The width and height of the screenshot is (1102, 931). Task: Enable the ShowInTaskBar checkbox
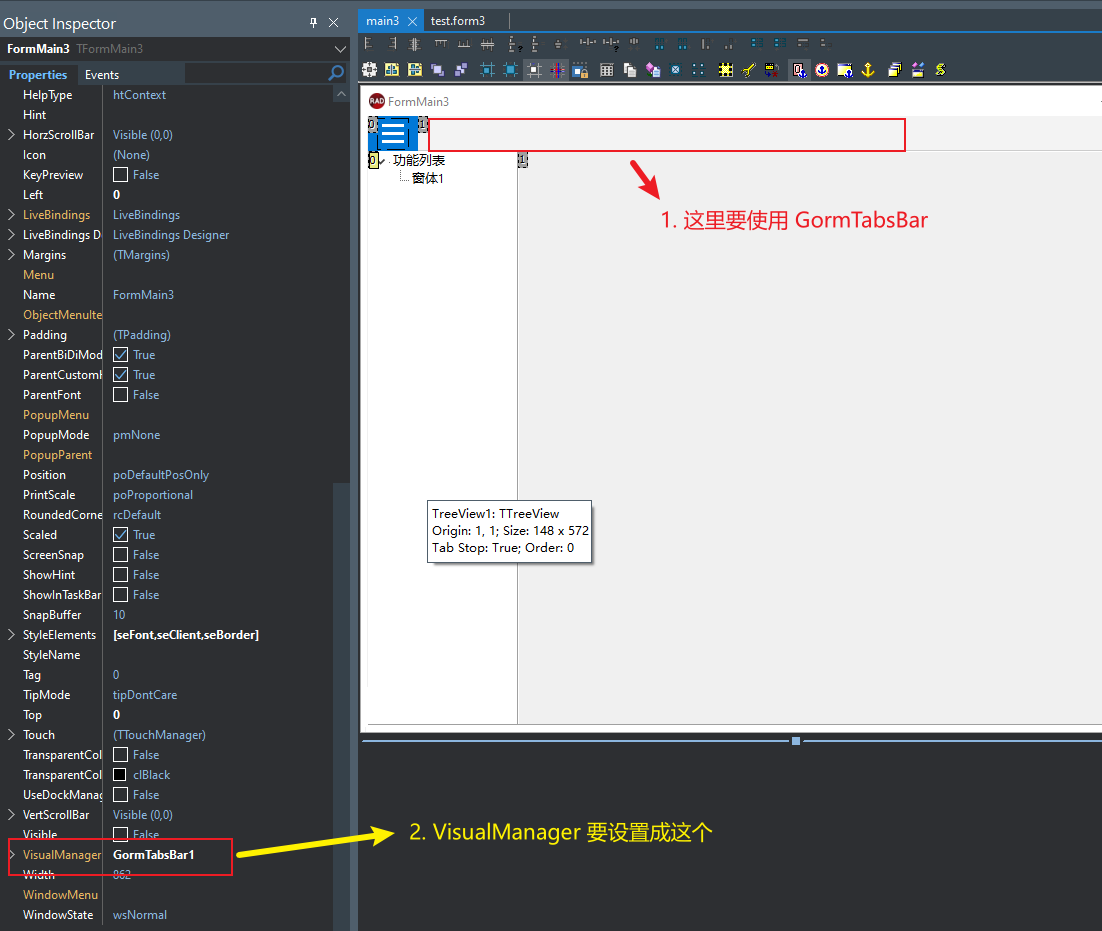click(x=121, y=595)
